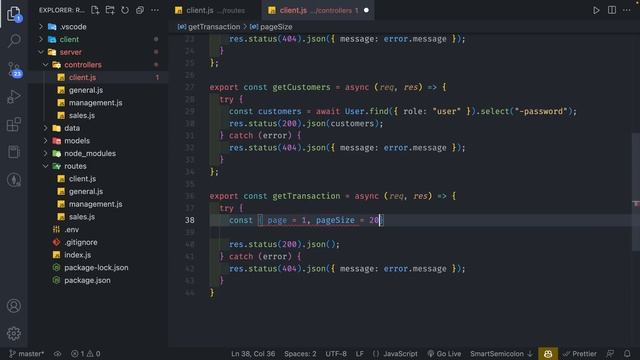Change end of line sequence LF
Image resolution: width=640 pixels, height=360 pixels.
click(x=360, y=354)
